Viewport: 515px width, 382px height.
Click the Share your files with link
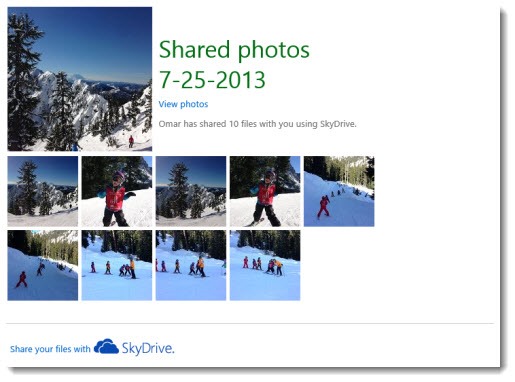tap(50, 349)
